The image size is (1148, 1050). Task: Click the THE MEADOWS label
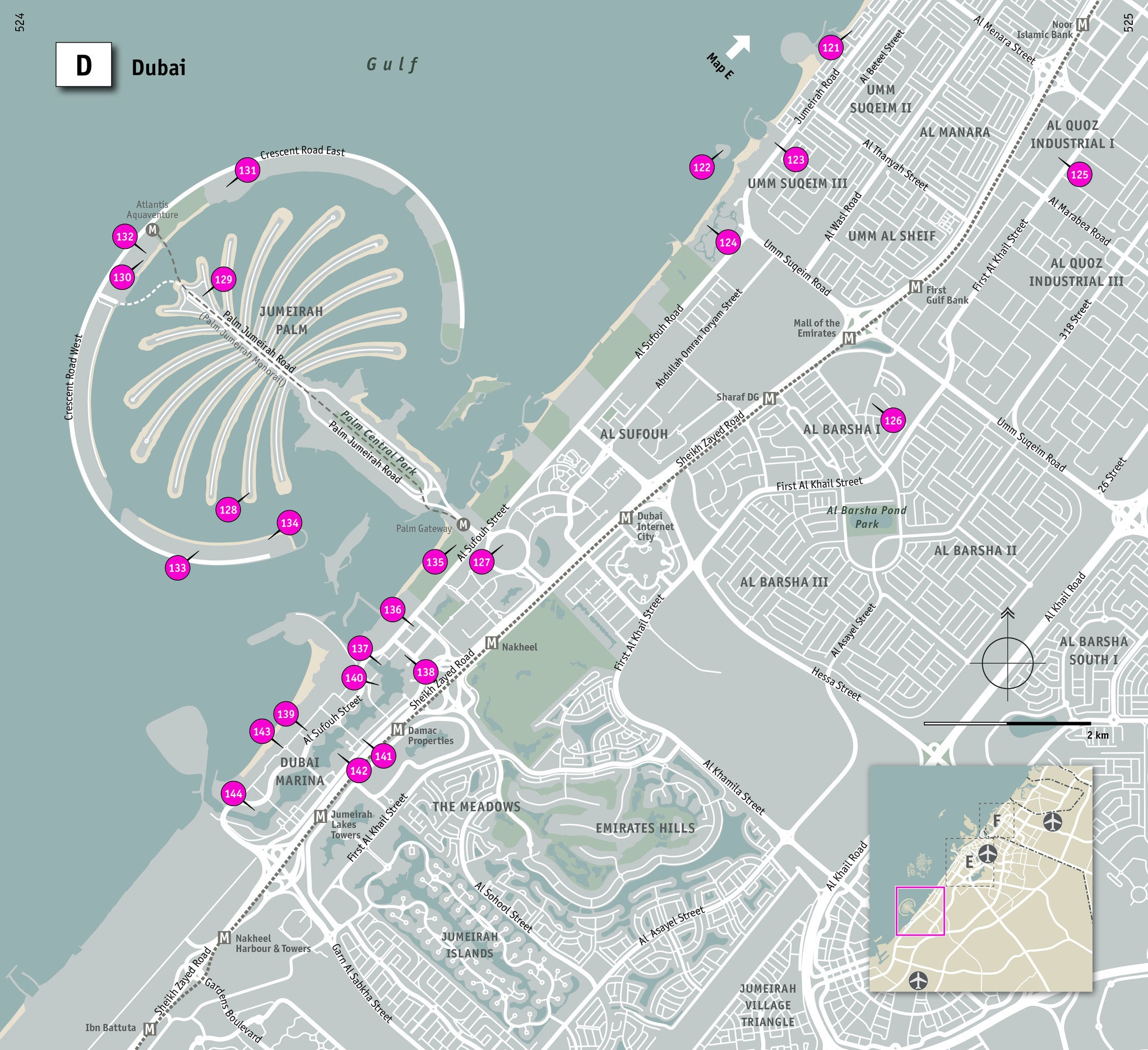476,806
